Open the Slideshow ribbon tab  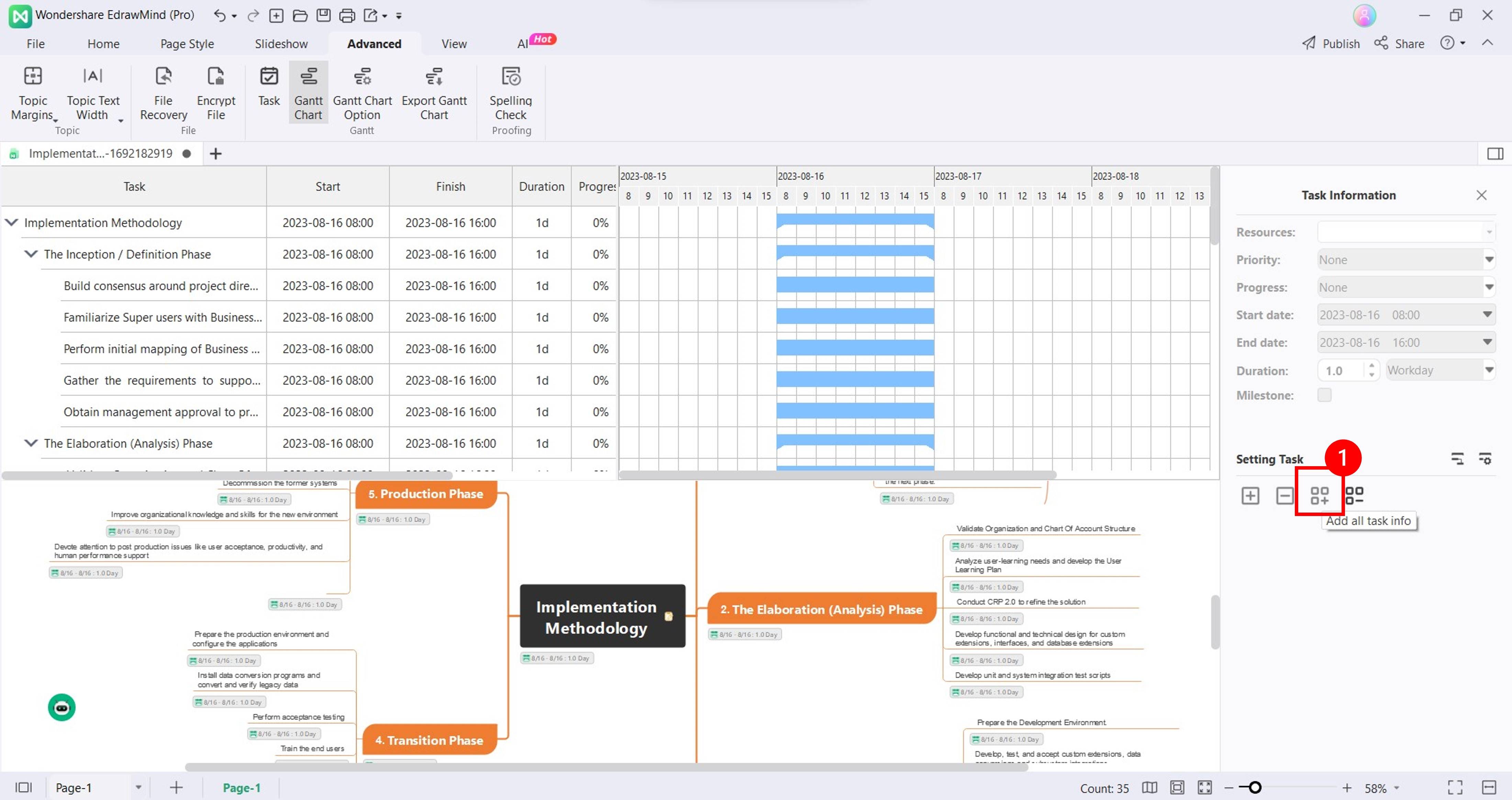tap(280, 44)
